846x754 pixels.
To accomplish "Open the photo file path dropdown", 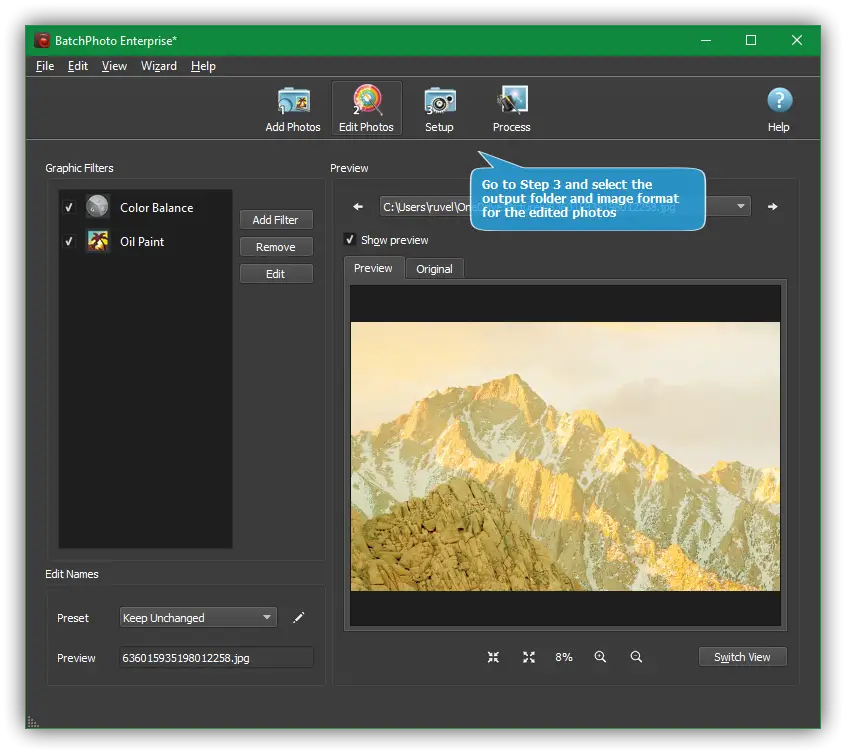I will click(x=741, y=207).
